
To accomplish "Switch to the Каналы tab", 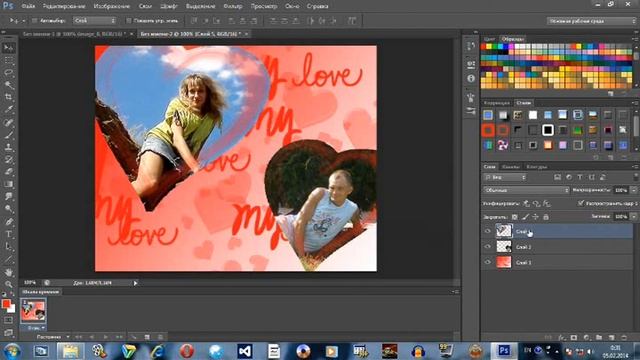I will (x=511, y=167).
